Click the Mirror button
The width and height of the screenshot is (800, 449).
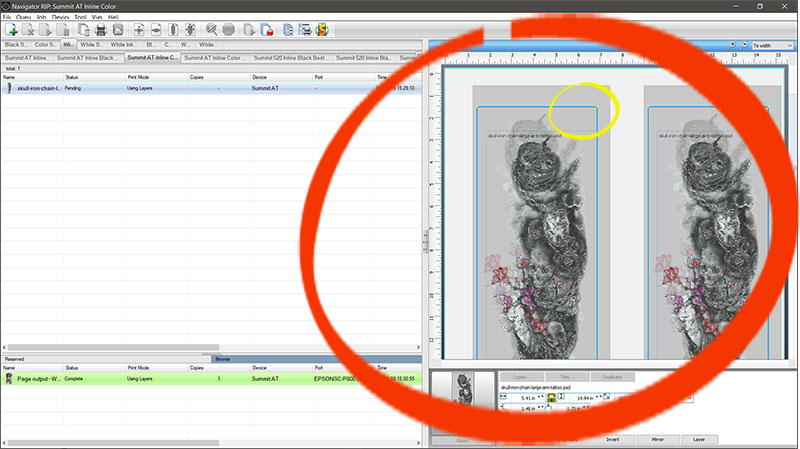click(x=658, y=439)
